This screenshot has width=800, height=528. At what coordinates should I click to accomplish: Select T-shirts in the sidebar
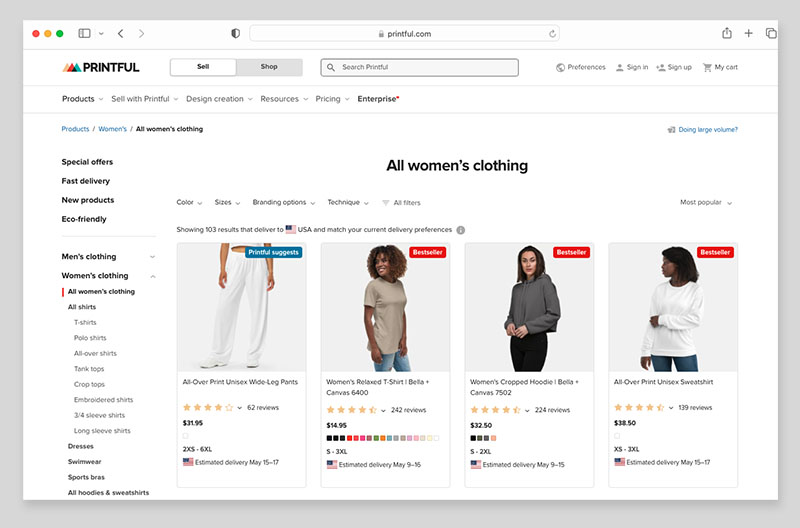click(x=85, y=322)
